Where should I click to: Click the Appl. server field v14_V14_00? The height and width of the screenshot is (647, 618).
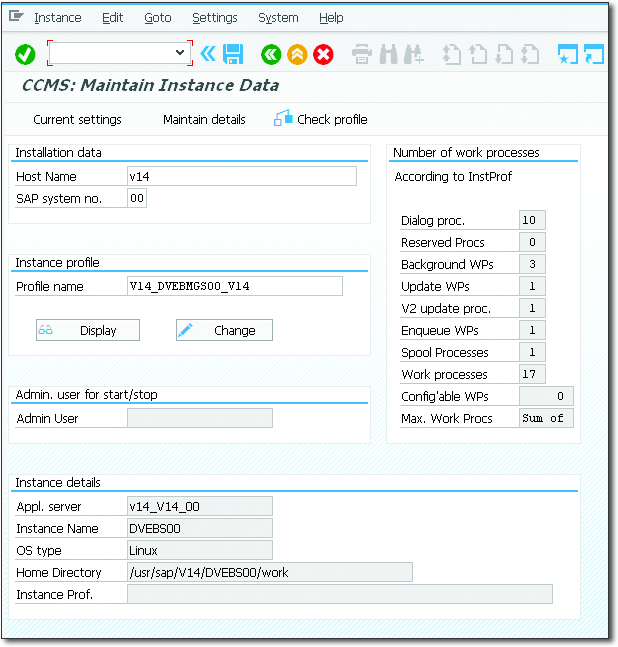tap(200, 506)
